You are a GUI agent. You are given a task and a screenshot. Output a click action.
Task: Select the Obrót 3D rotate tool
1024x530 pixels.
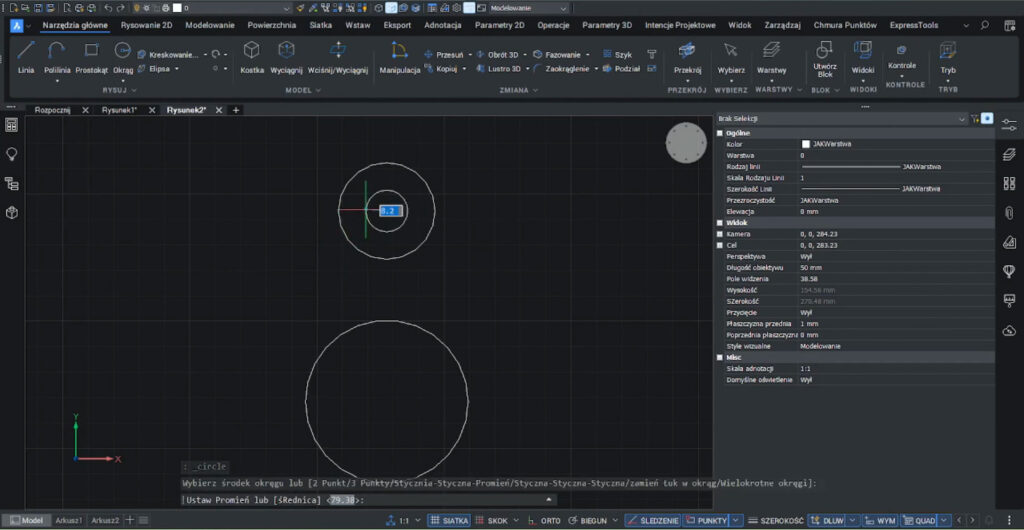[498, 55]
